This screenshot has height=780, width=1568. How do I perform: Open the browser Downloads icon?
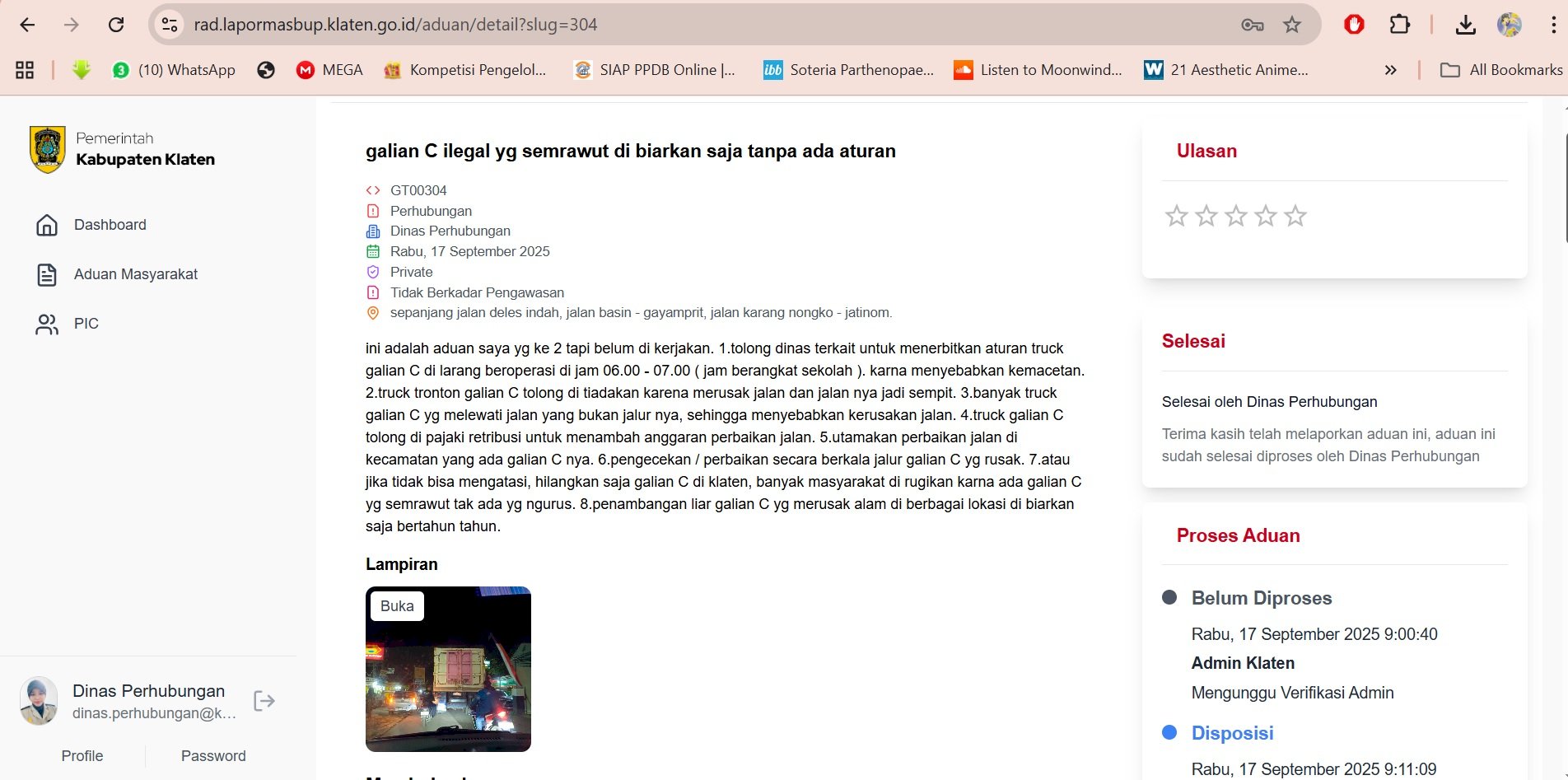pyautogui.click(x=1465, y=25)
